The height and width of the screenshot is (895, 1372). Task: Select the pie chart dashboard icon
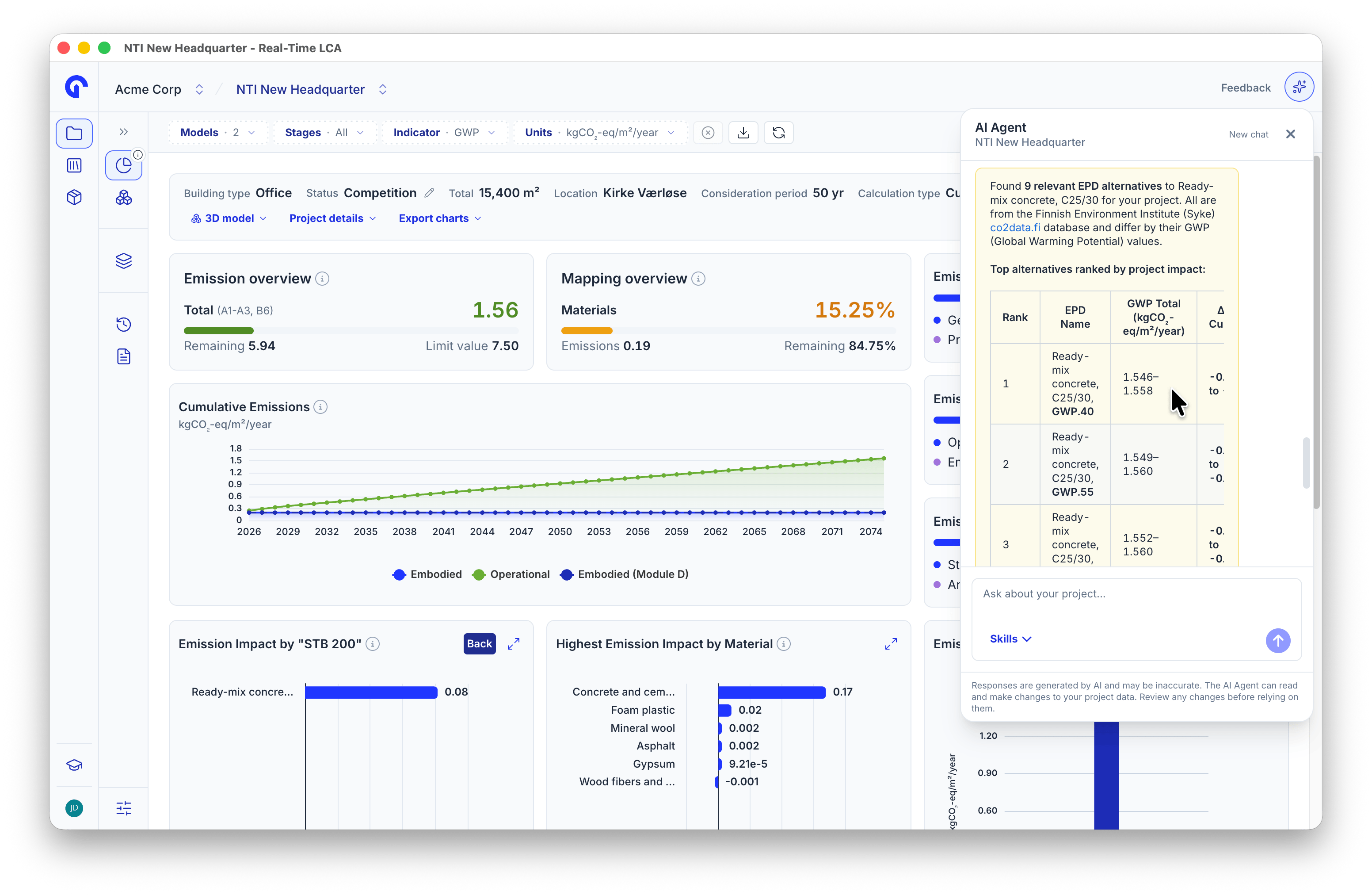pyautogui.click(x=123, y=165)
